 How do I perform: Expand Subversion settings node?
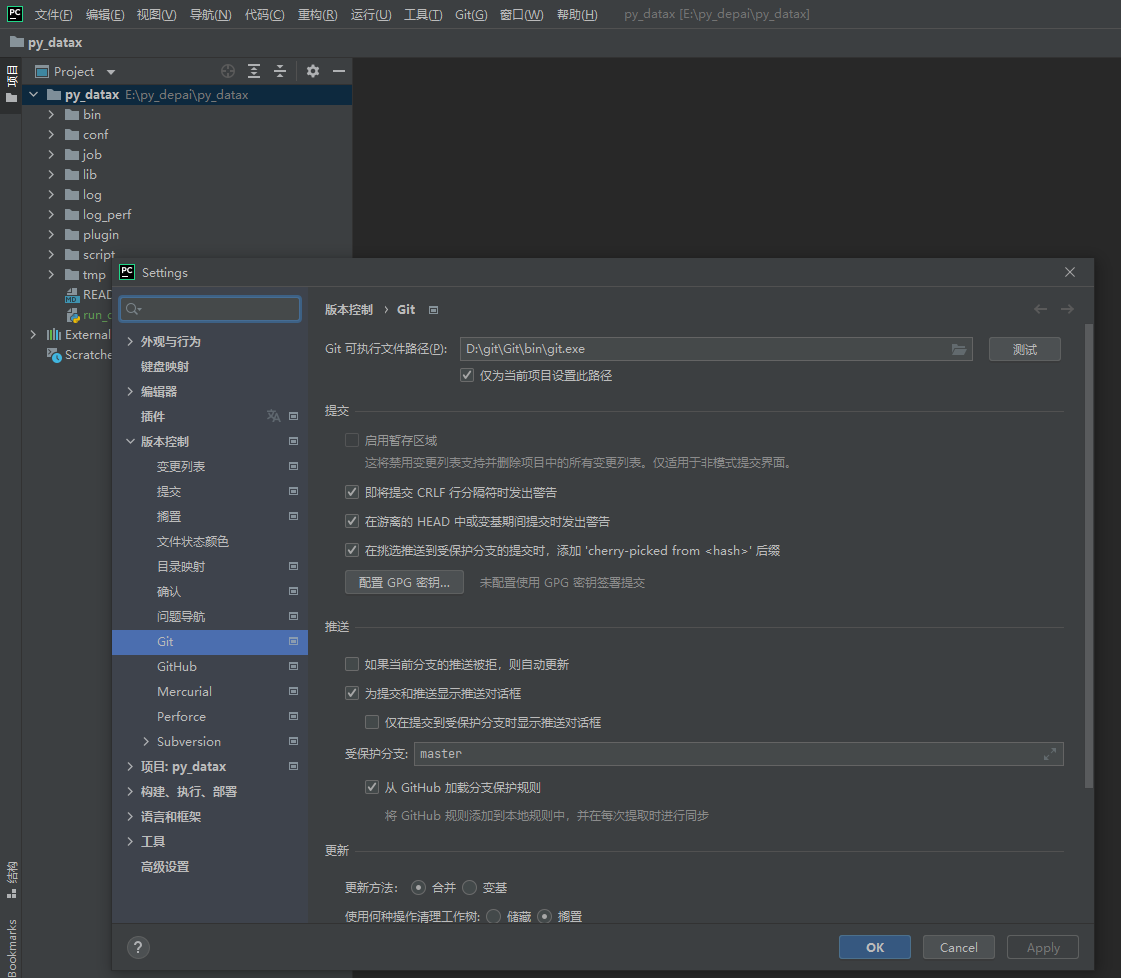coord(146,741)
